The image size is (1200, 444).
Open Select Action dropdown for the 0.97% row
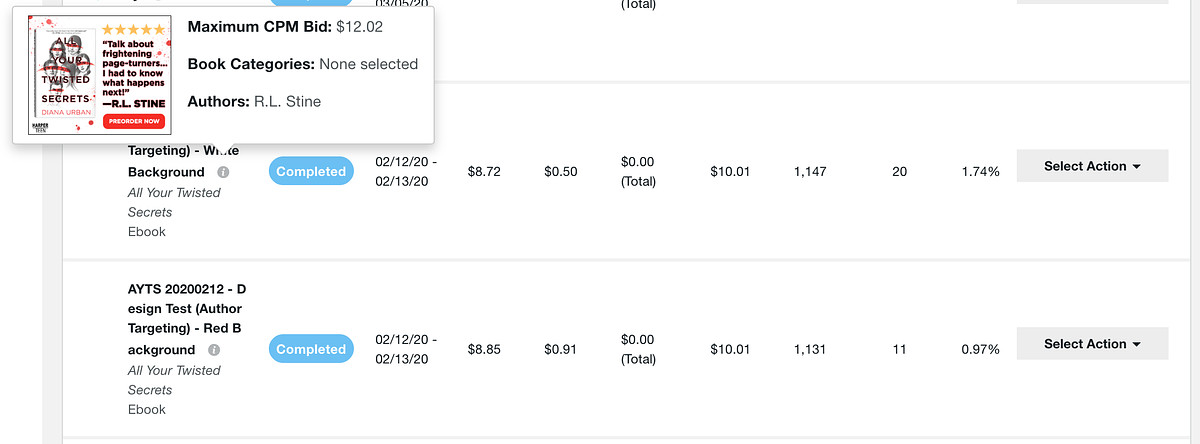[x=1092, y=344]
